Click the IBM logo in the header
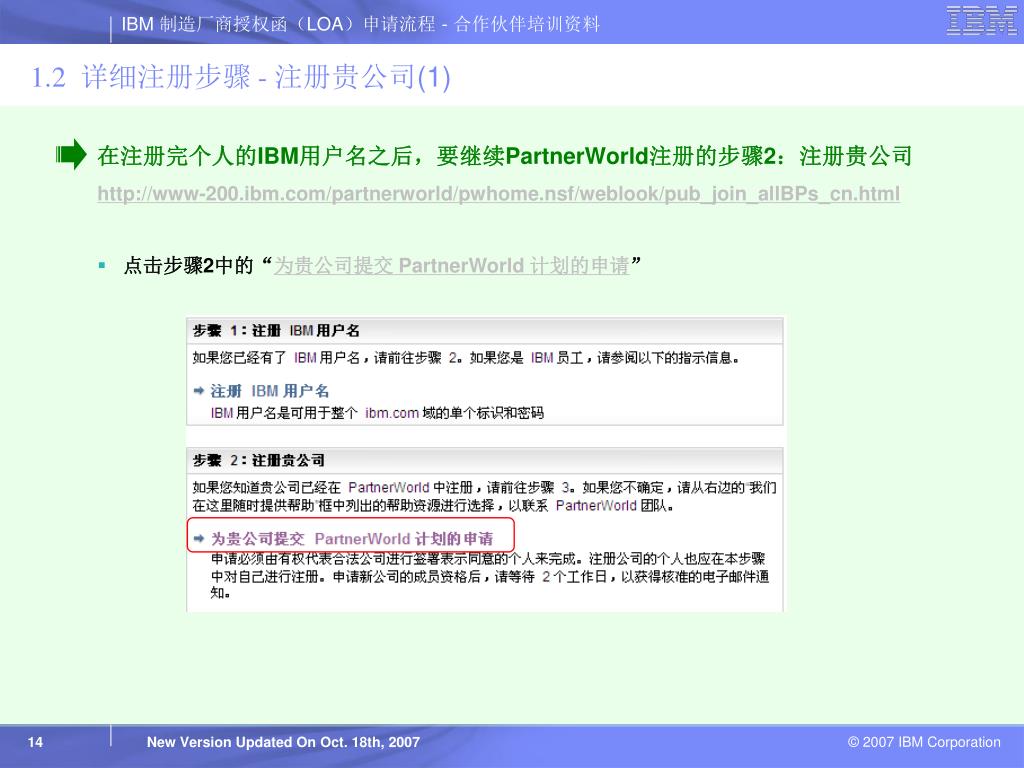Screen dimensions: 1024x768 click(x=981, y=22)
